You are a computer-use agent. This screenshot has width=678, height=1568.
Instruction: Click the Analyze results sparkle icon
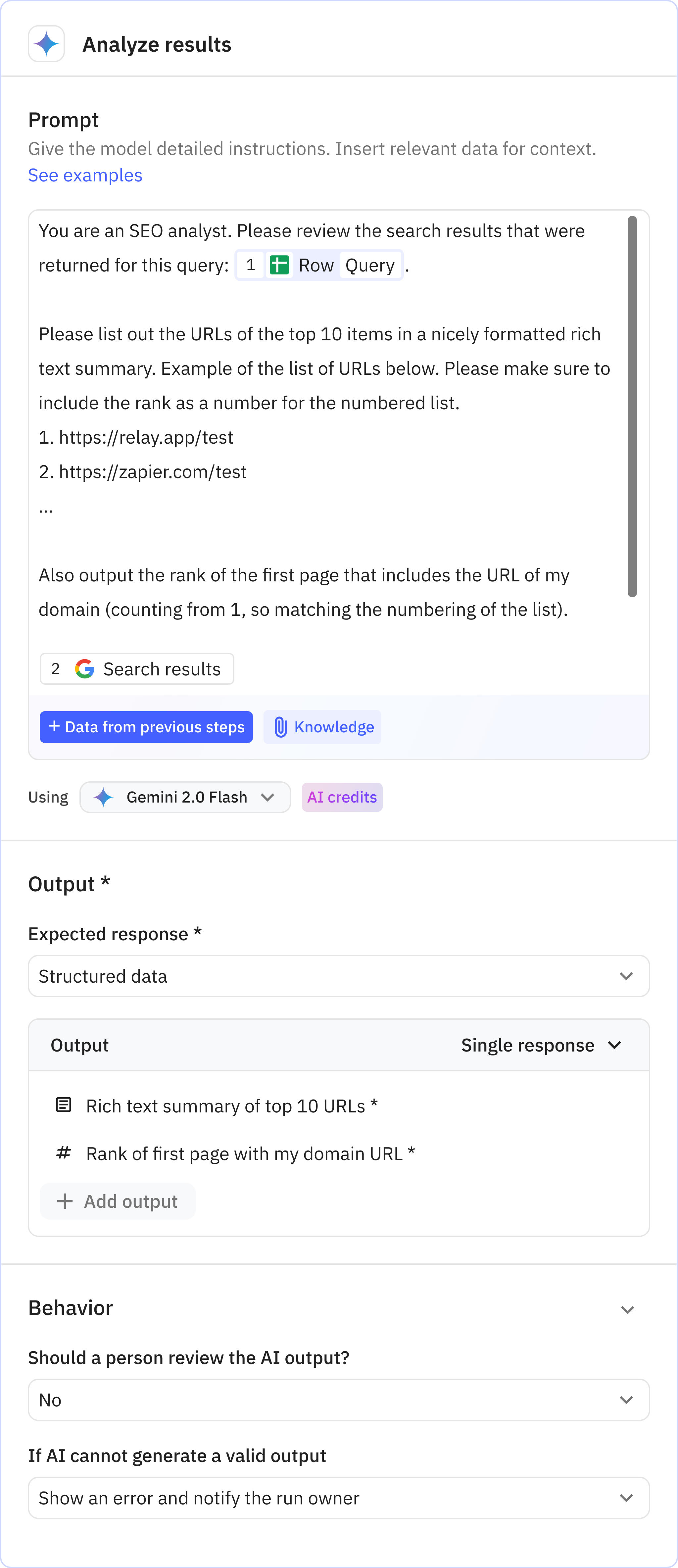(x=46, y=44)
